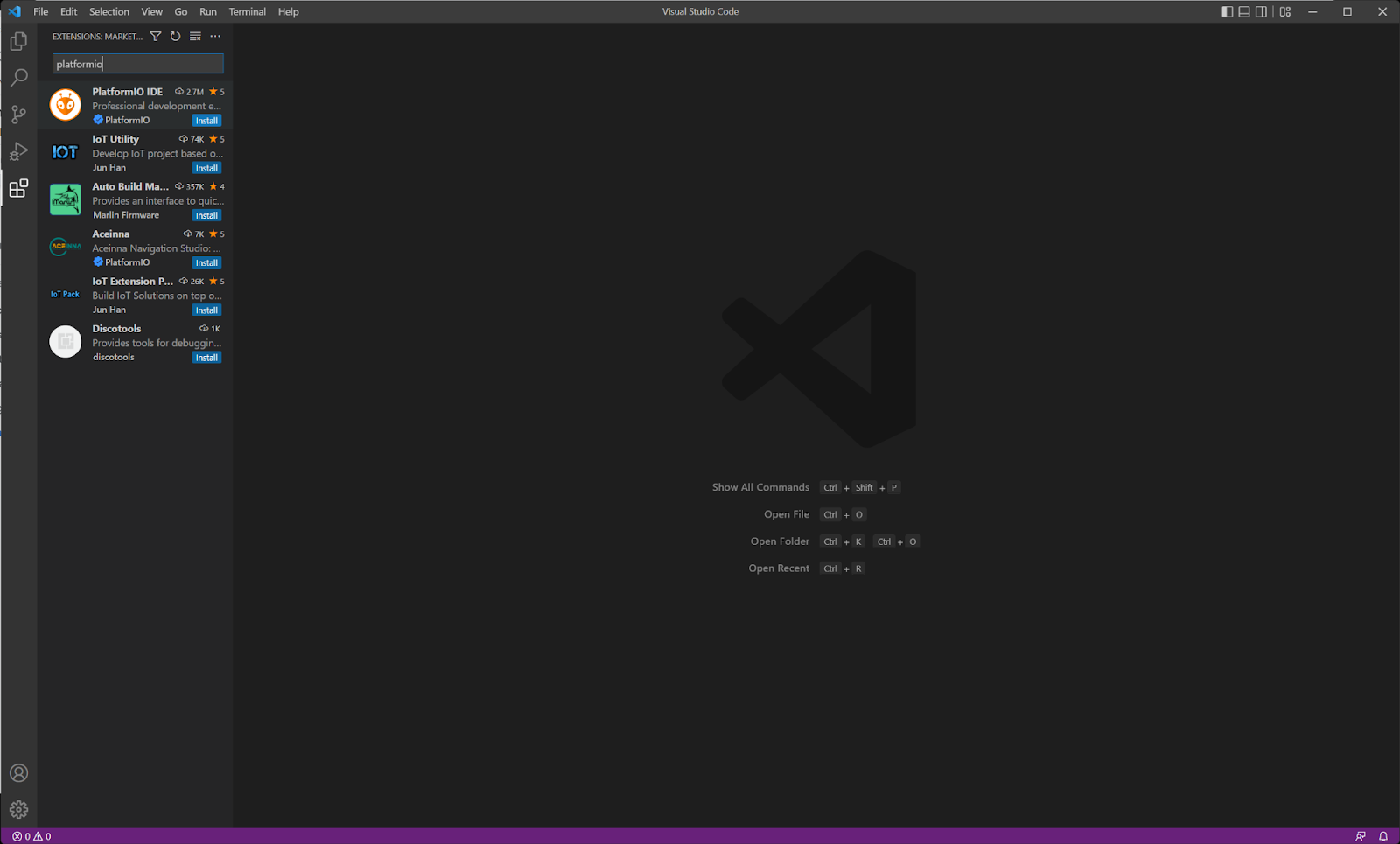This screenshot has height=844, width=1400.
Task: Click the Discotools extension logo
Action: 66,341
